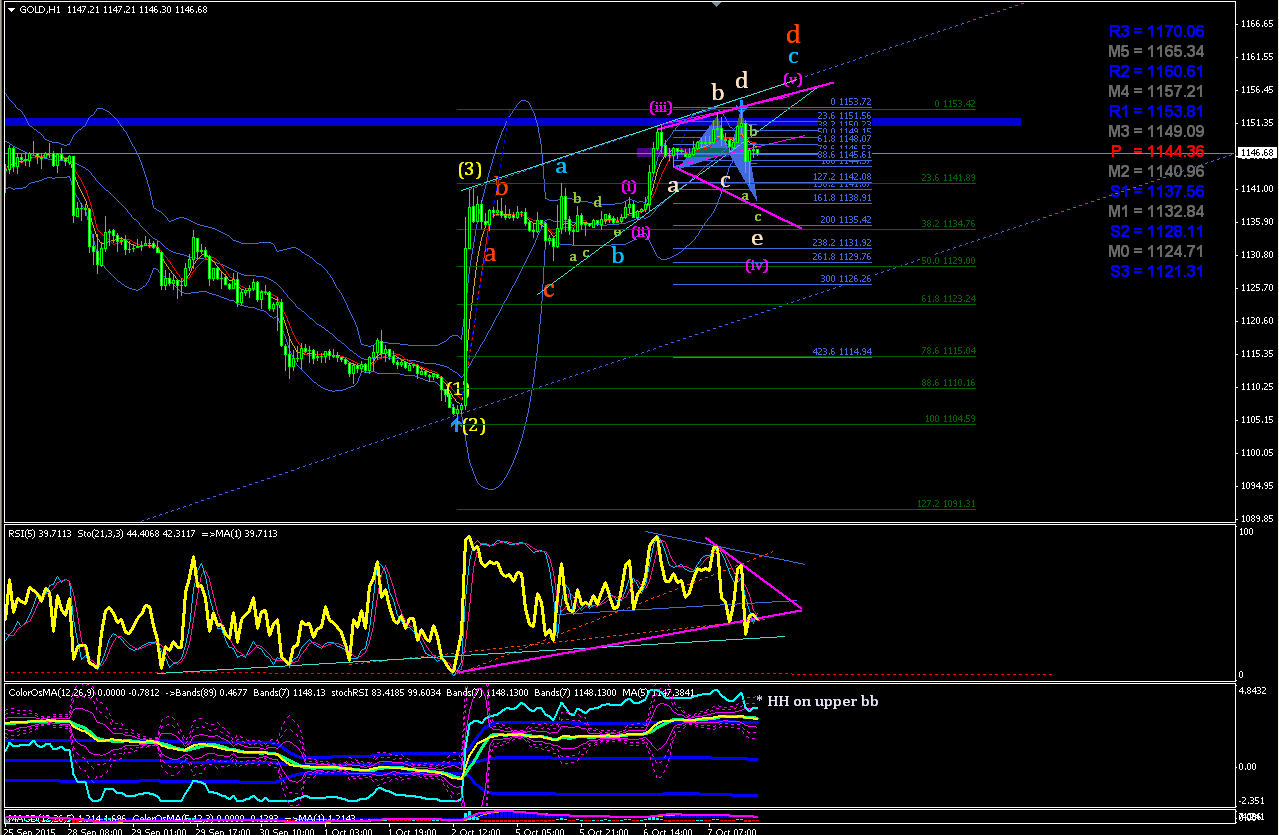Select the yellow (3) wave label

tap(471, 169)
